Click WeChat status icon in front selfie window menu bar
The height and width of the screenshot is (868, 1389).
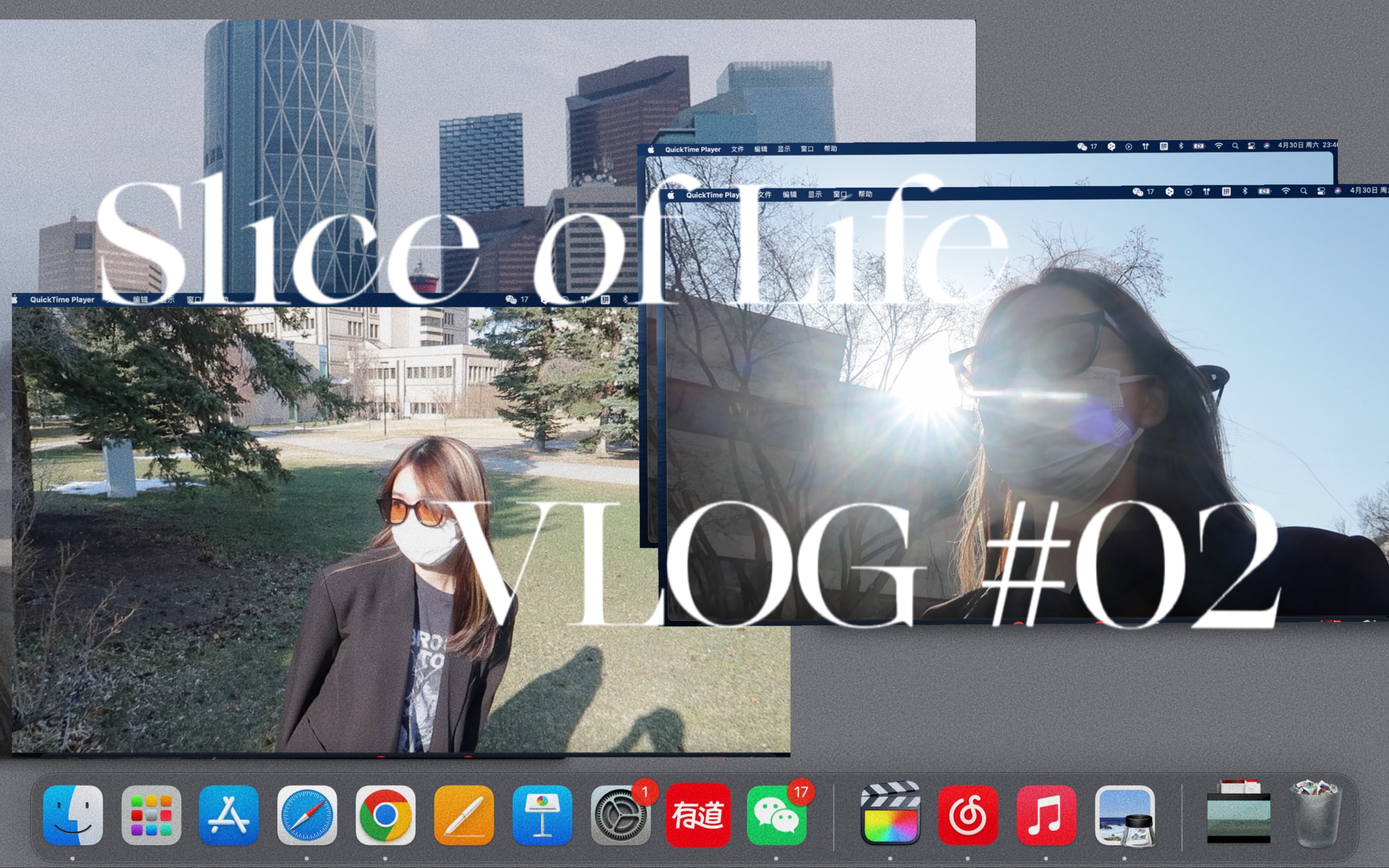click(x=1137, y=192)
